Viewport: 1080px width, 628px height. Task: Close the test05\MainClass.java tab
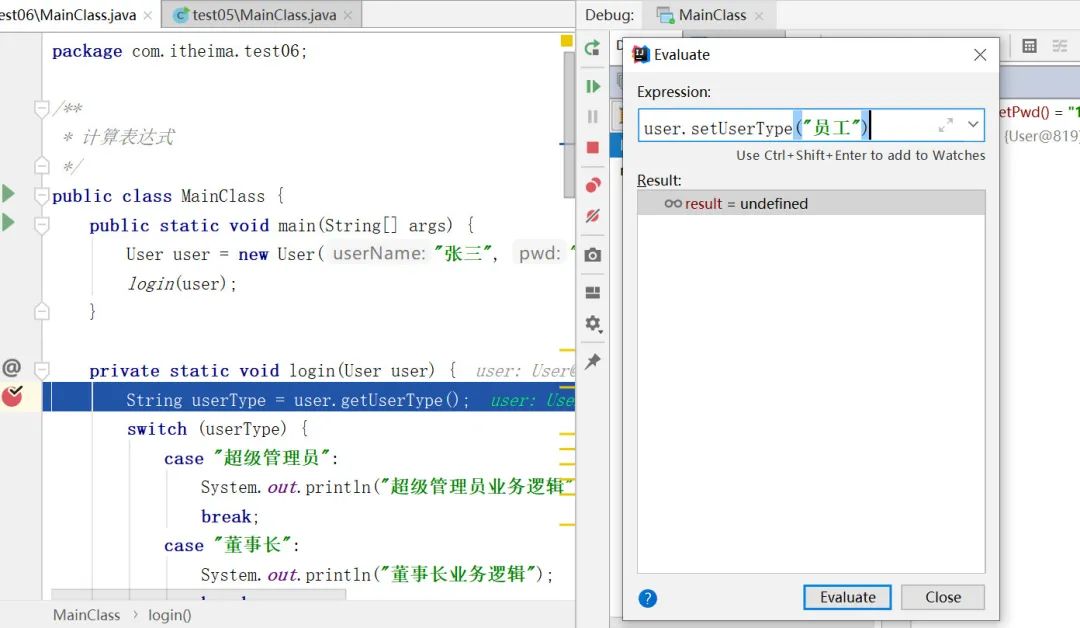click(x=348, y=15)
